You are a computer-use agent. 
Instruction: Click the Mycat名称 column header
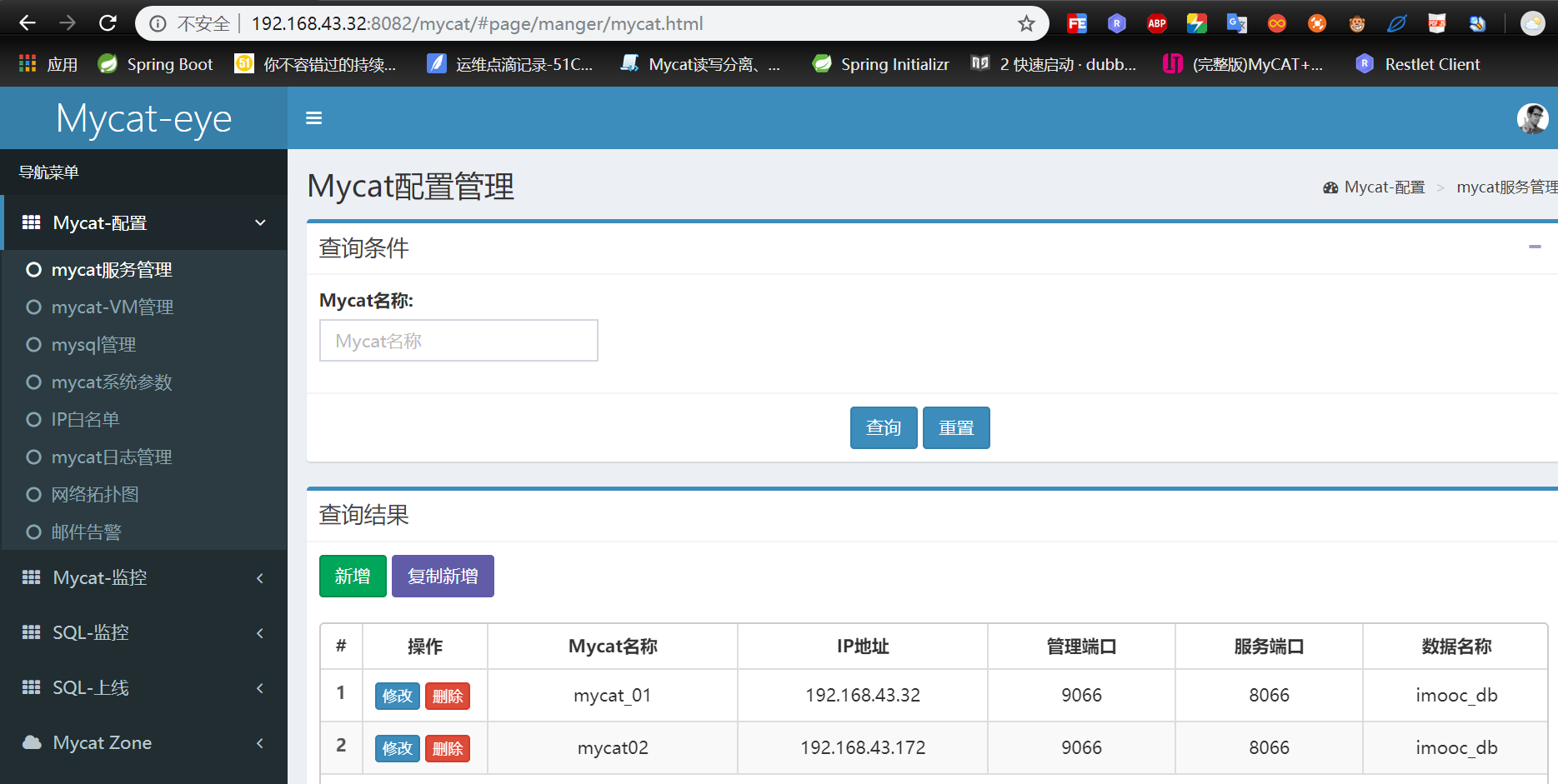[613, 647]
